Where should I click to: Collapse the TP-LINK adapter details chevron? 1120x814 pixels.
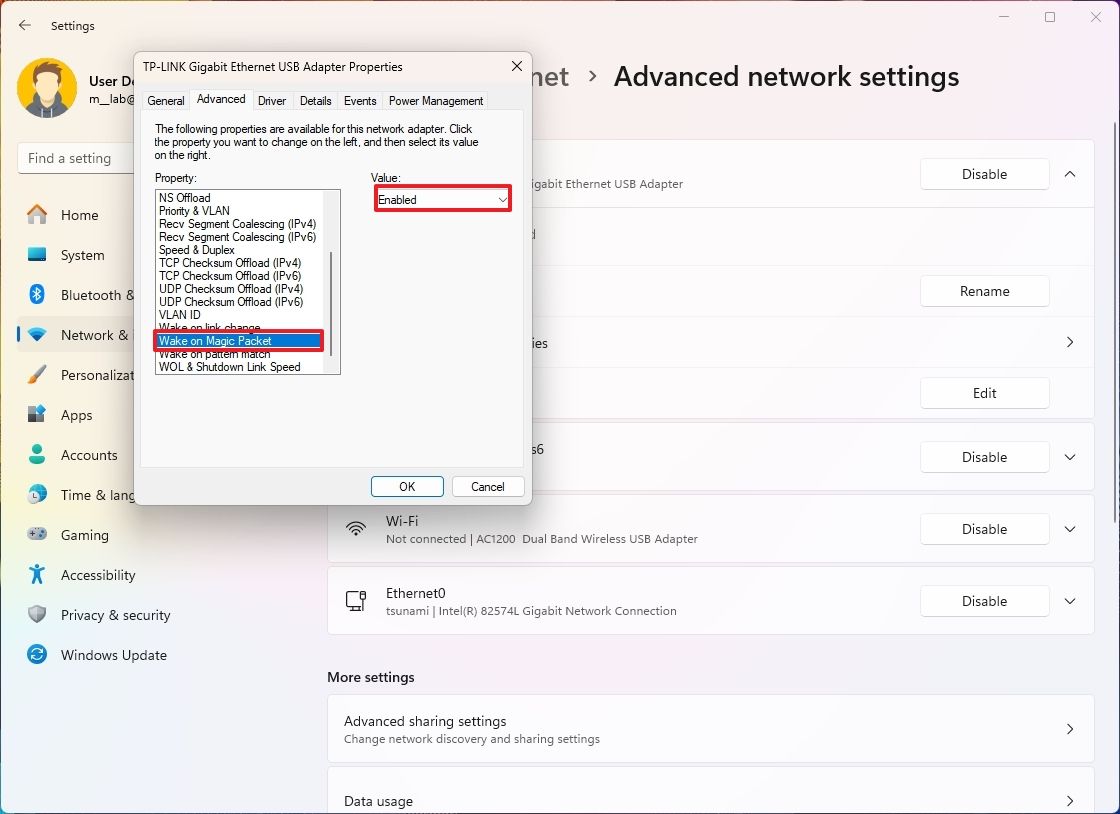click(x=1070, y=174)
